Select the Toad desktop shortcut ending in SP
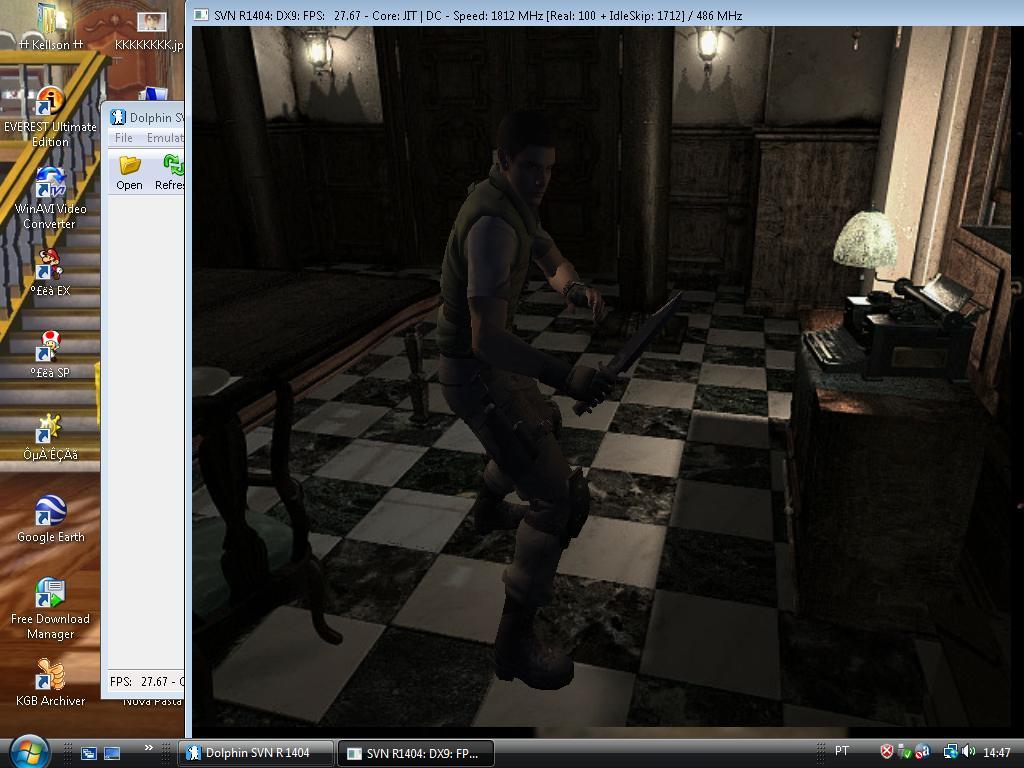This screenshot has width=1024, height=768. tap(50, 355)
